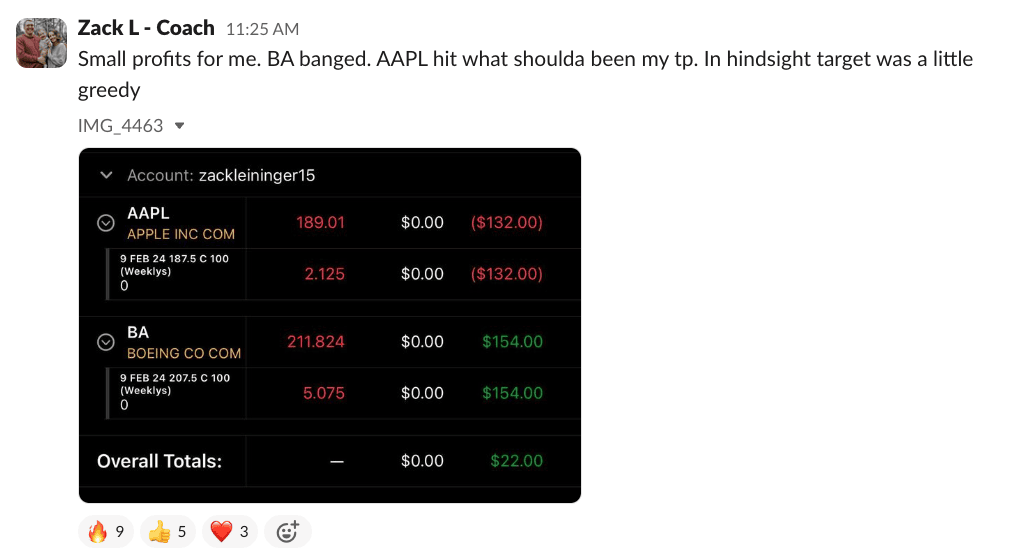Image resolution: width=1016 pixels, height=556 pixels.
Task: Click the AAPL 187.5 call option row
Action: tap(174, 273)
